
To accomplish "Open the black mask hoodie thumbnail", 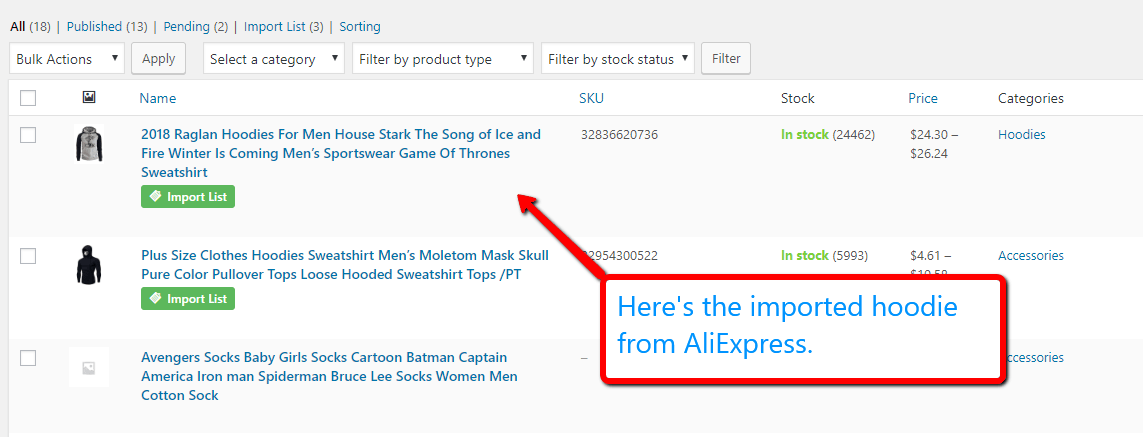I will 89,265.
